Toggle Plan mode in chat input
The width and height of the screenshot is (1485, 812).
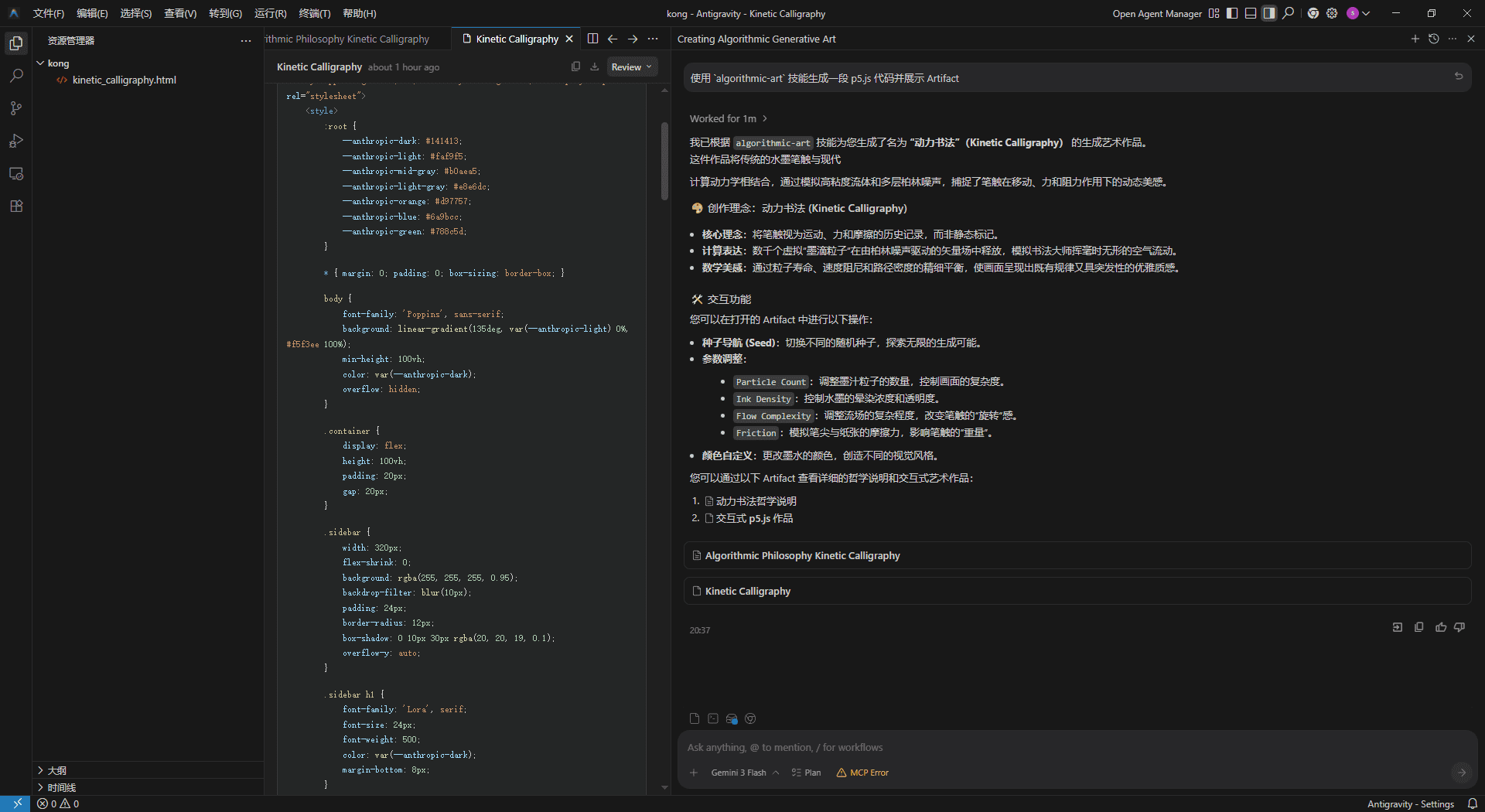(x=806, y=773)
